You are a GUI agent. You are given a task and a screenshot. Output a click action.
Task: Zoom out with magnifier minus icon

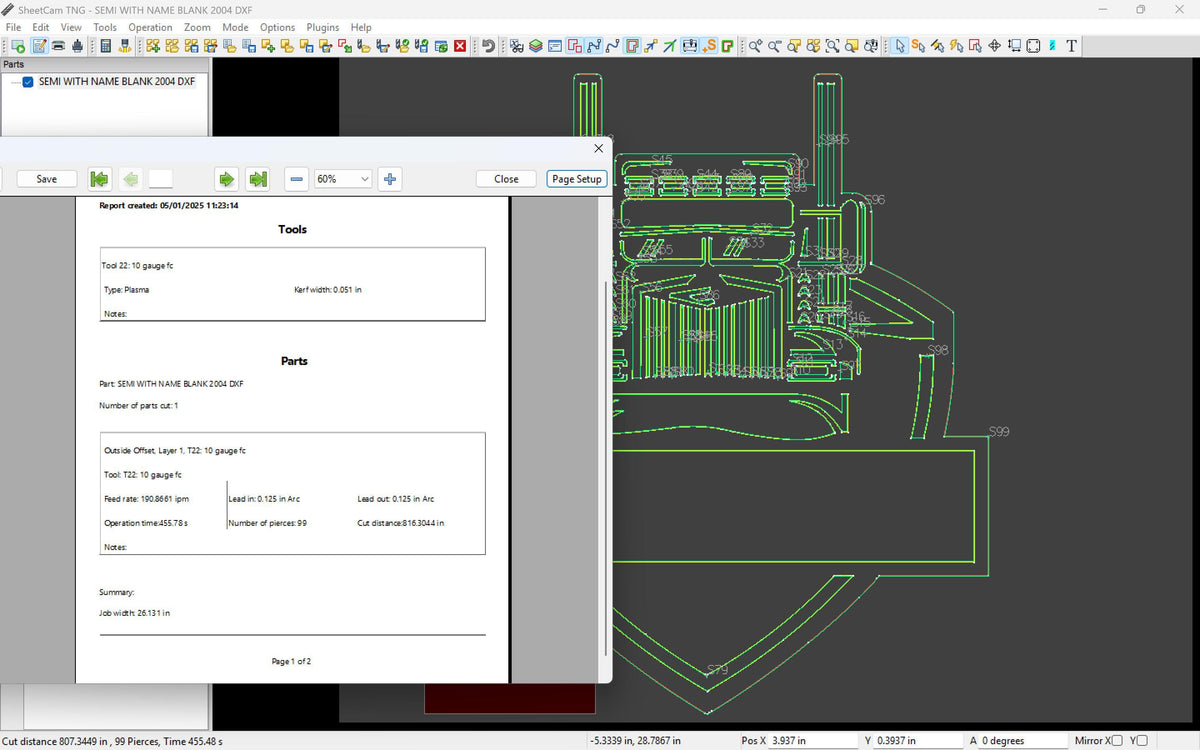pyautogui.click(x=775, y=46)
